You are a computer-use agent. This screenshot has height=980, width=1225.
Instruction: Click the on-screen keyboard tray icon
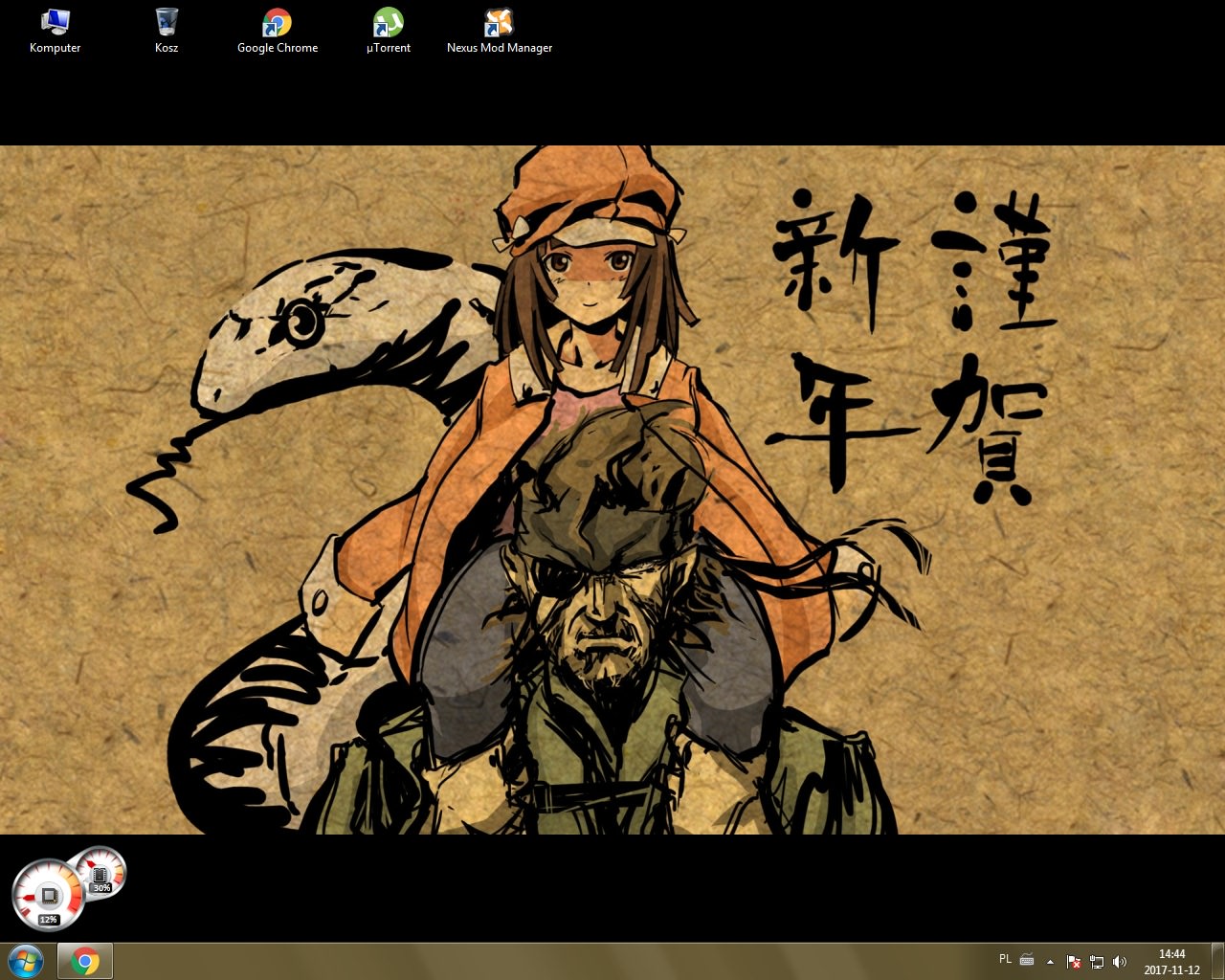1027,960
